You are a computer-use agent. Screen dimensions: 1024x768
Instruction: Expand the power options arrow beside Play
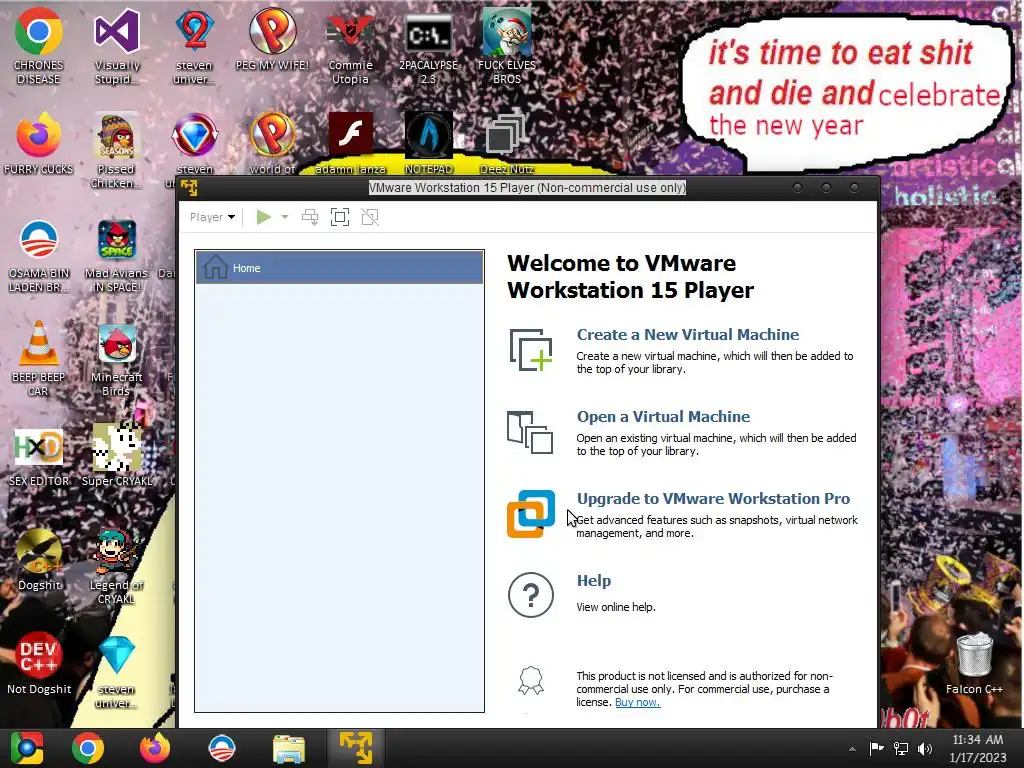285,217
